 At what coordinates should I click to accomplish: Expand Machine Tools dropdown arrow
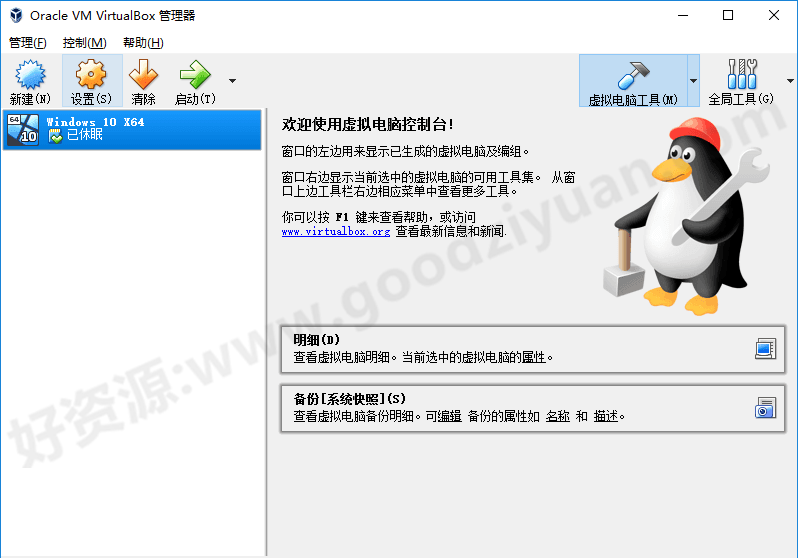[693, 81]
